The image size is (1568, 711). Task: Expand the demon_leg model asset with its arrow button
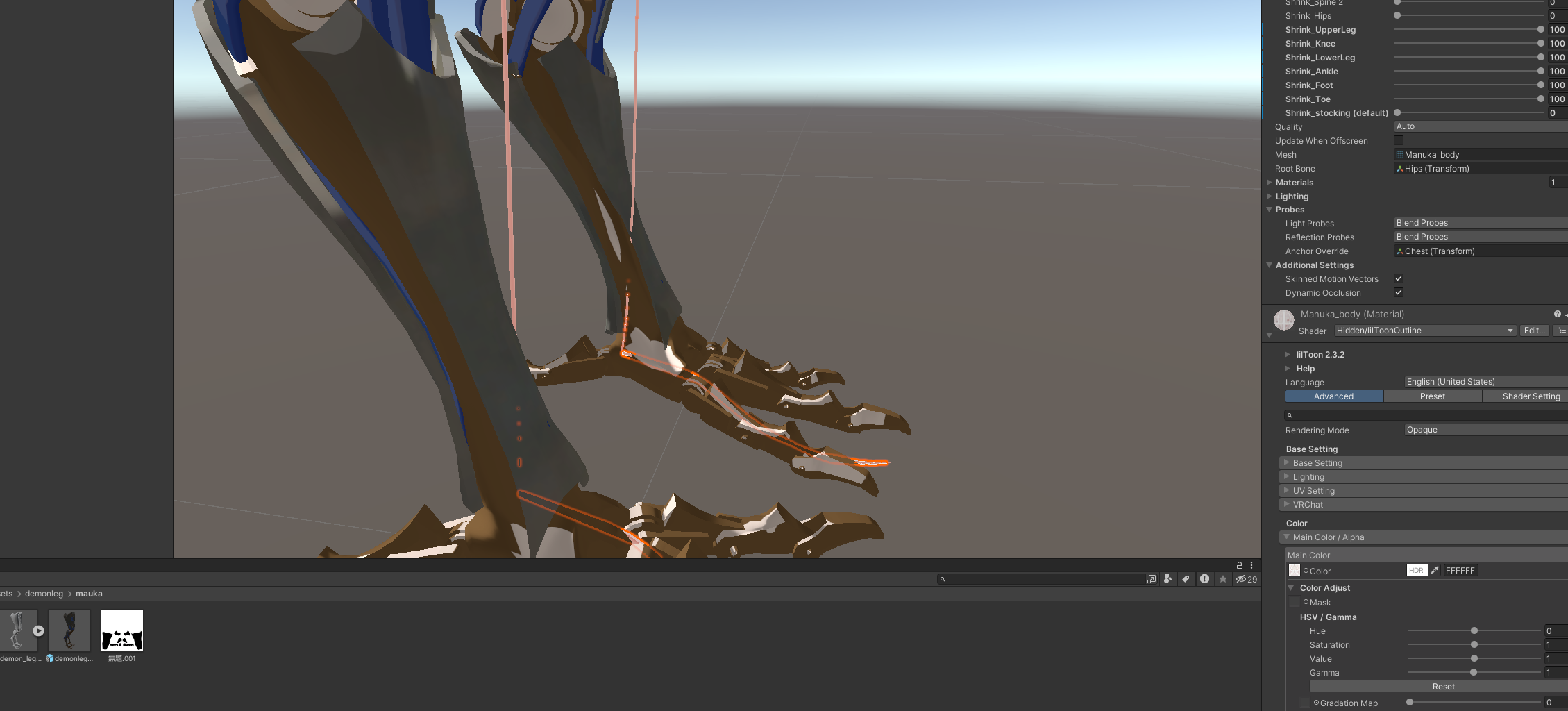38,630
